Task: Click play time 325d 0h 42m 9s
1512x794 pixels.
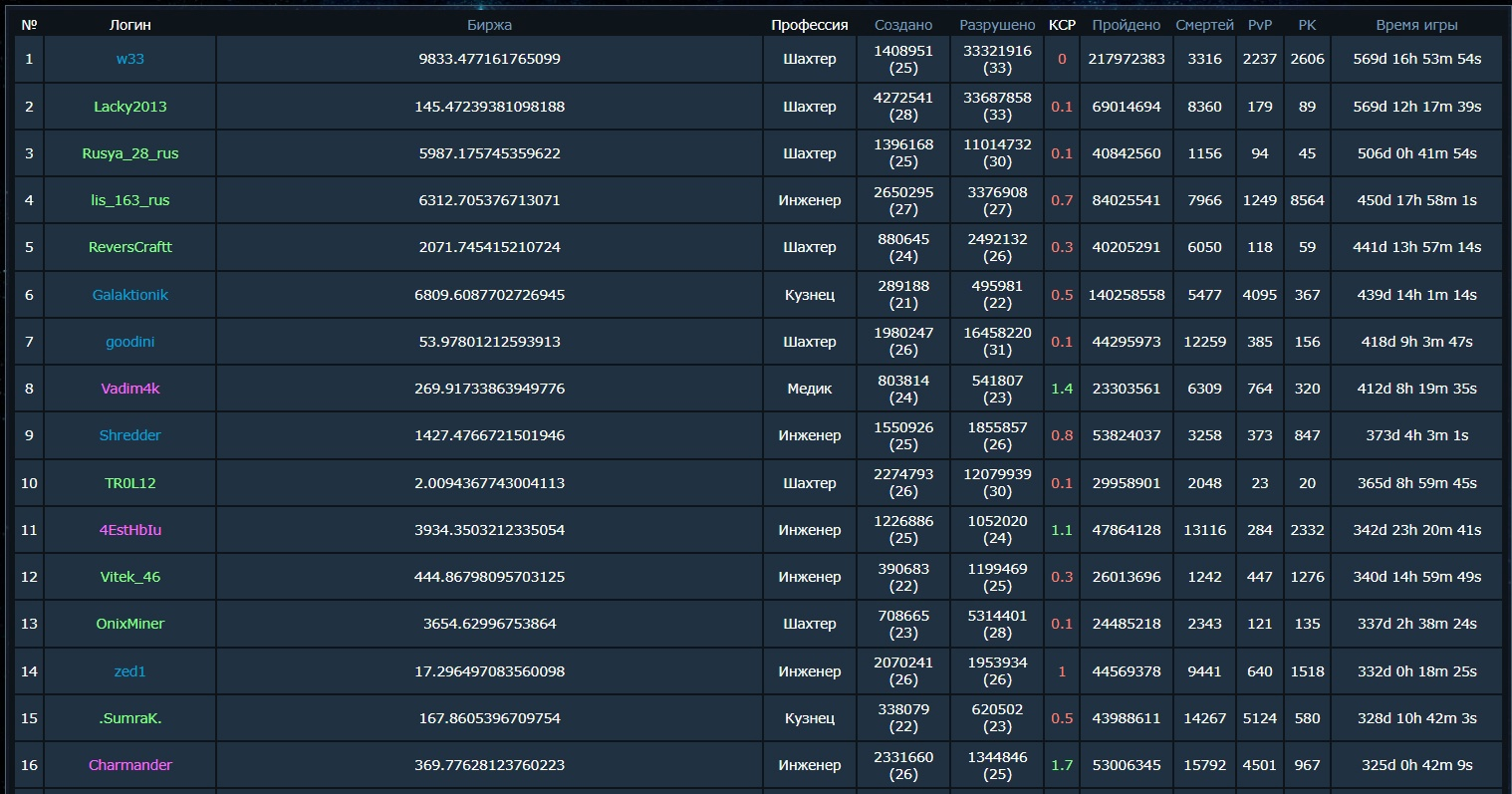Action: point(1416,765)
